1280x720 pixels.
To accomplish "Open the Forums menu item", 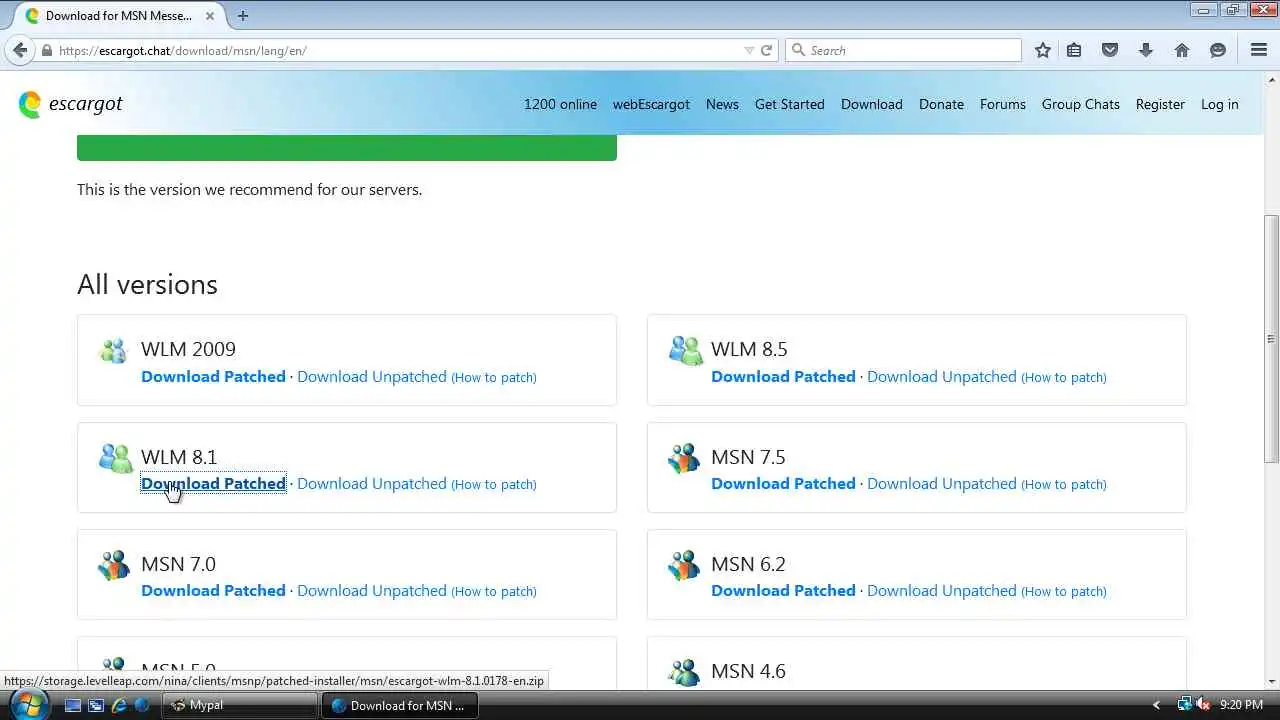I will [x=1003, y=104].
